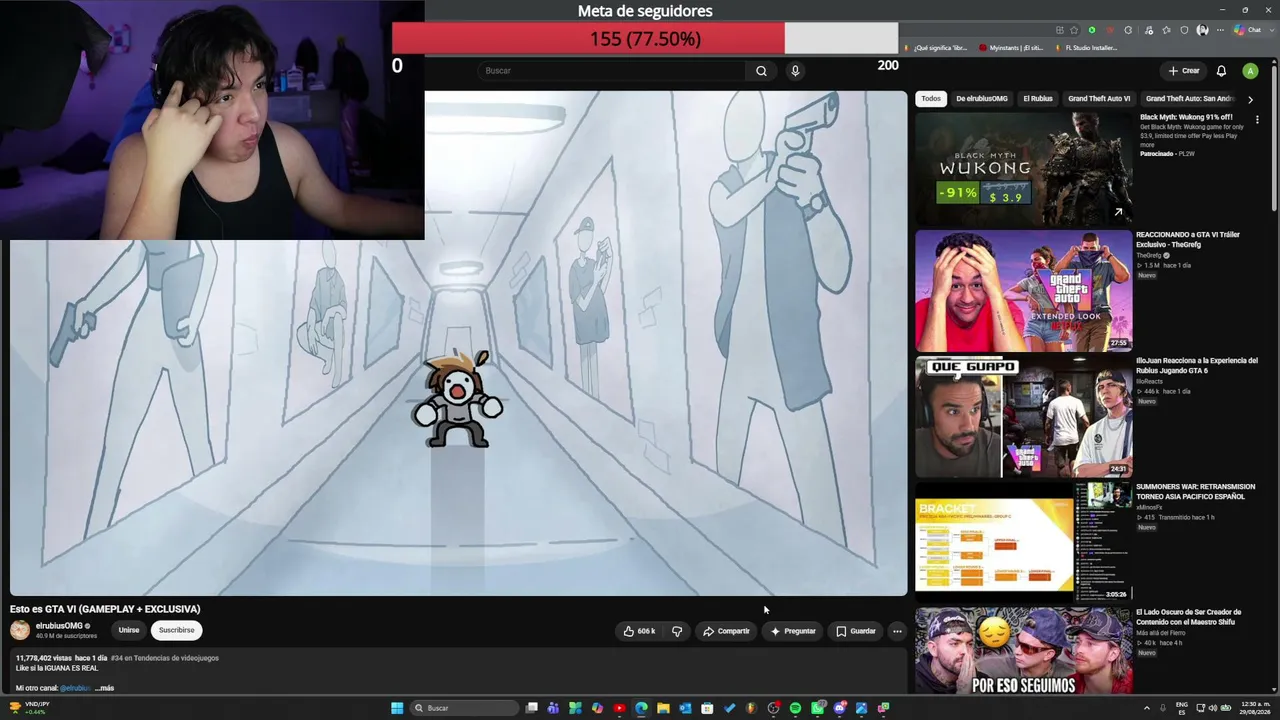
Task: Open Summoners War stream thumbnail
Action: pos(1024,542)
